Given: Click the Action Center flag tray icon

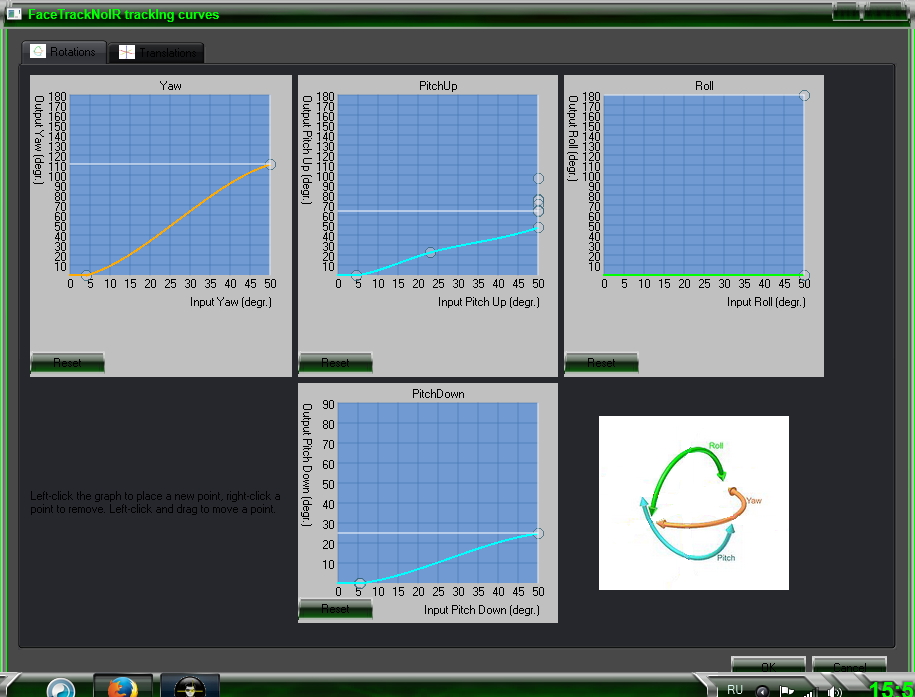Looking at the screenshot, I should click(x=787, y=692).
